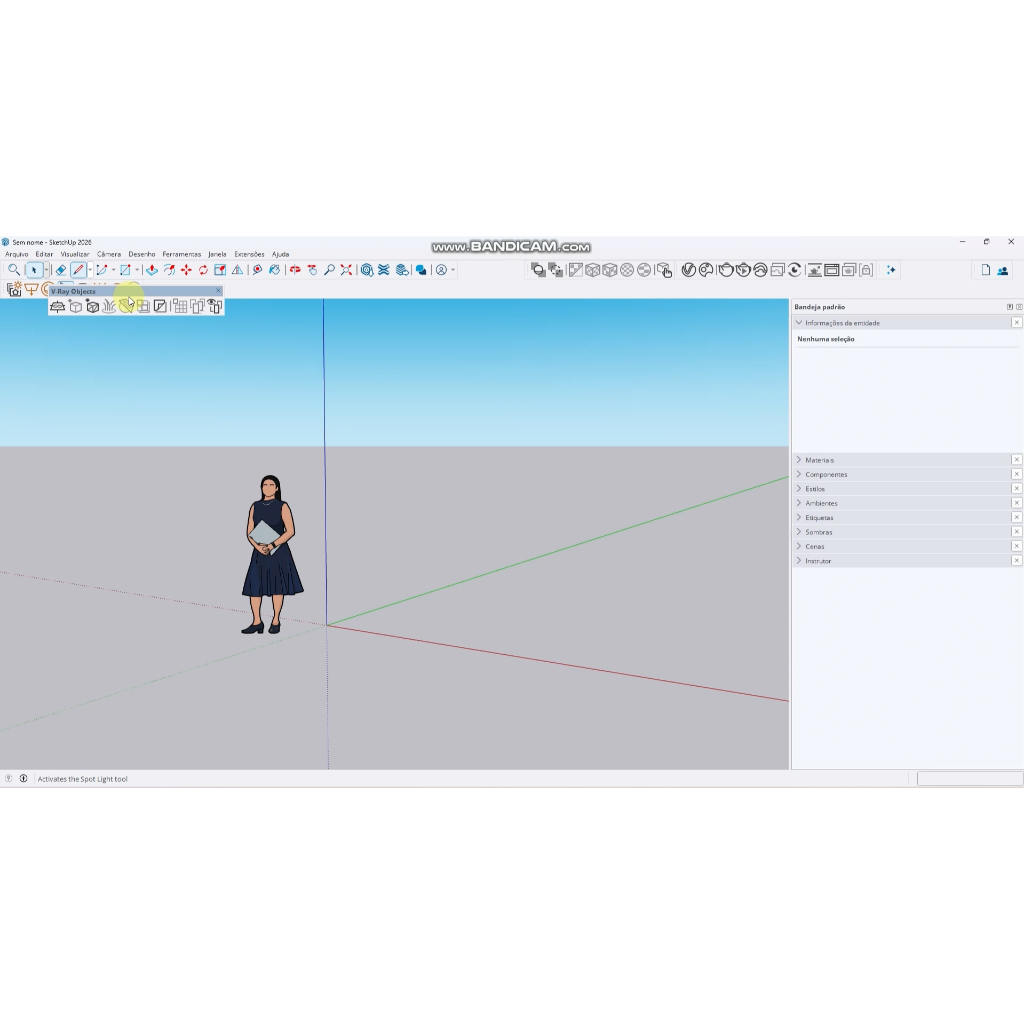Screen dimensions: 1024x1024
Task: Collapse the Informações da entidade panel
Action: click(799, 323)
